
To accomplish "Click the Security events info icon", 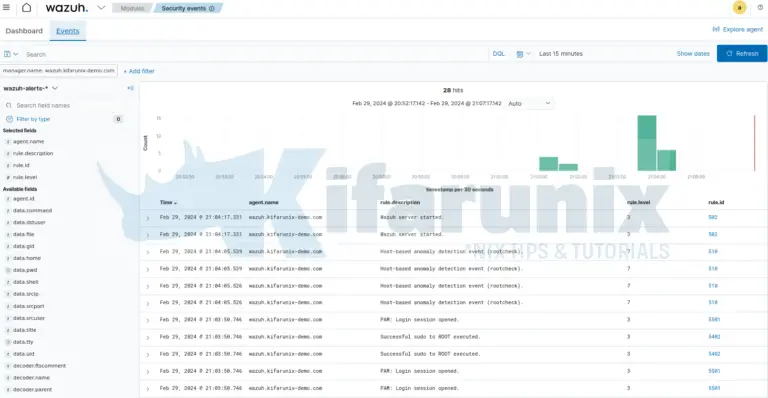I will (212, 8).
